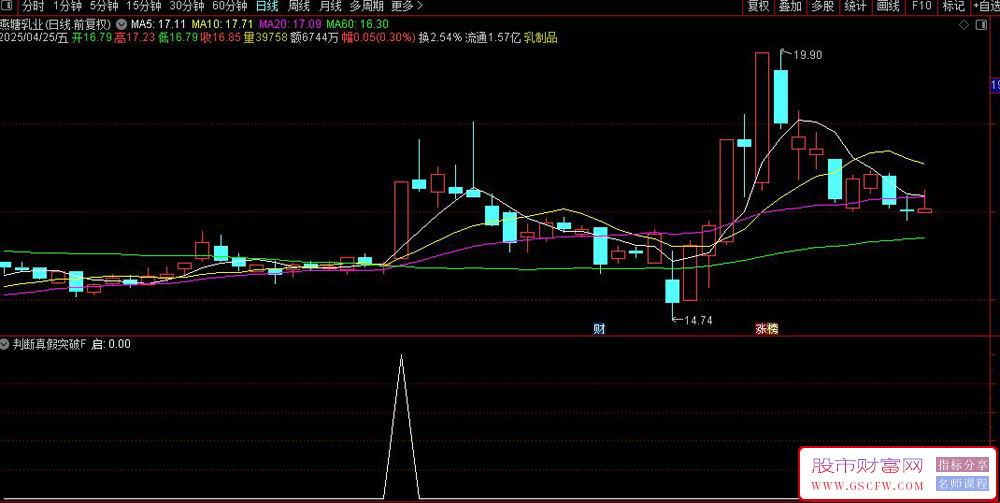1000x503 pixels.
Task: Click the 乳制品 sector link
Action: [x=541, y=38]
